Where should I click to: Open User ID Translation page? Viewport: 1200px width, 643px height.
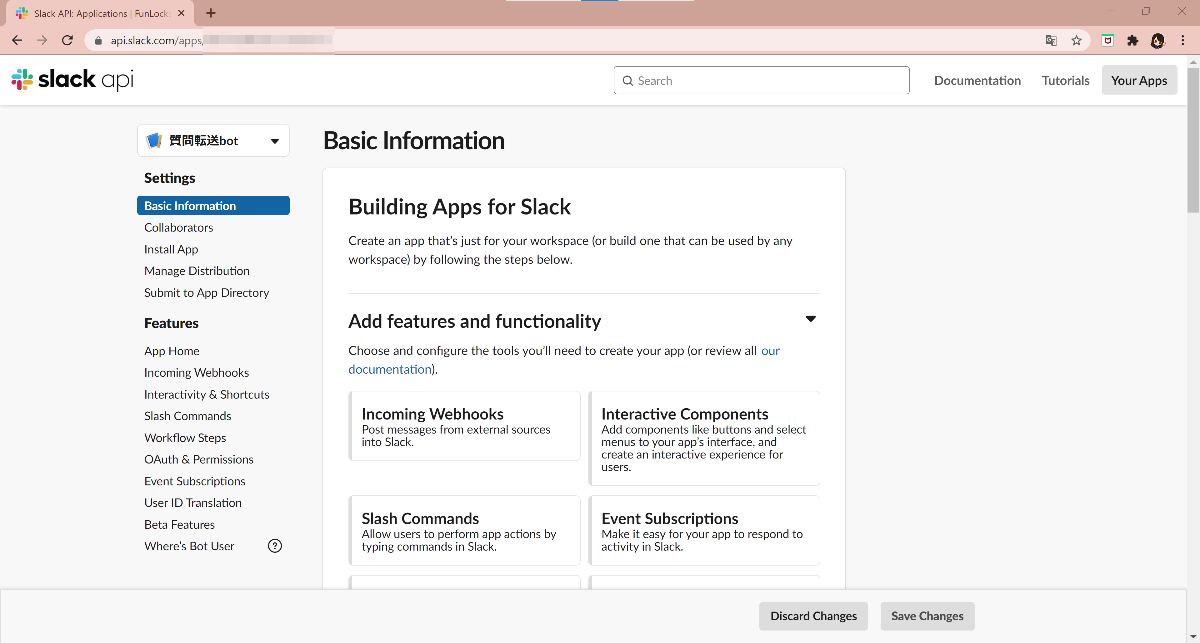pos(193,503)
